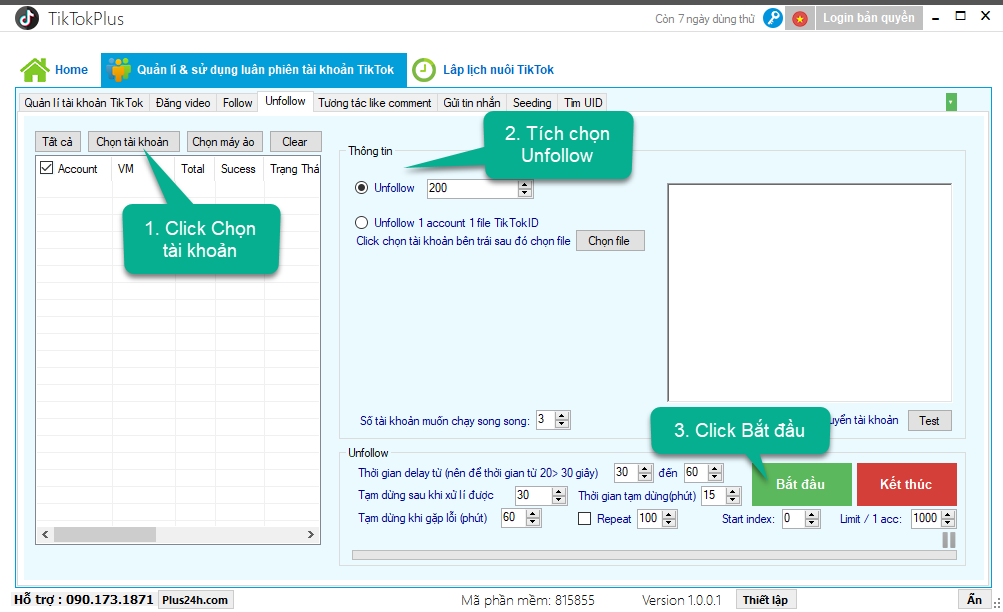The image size is (1003, 612).
Task: Switch to the Seeding tab
Action: (x=532, y=103)
